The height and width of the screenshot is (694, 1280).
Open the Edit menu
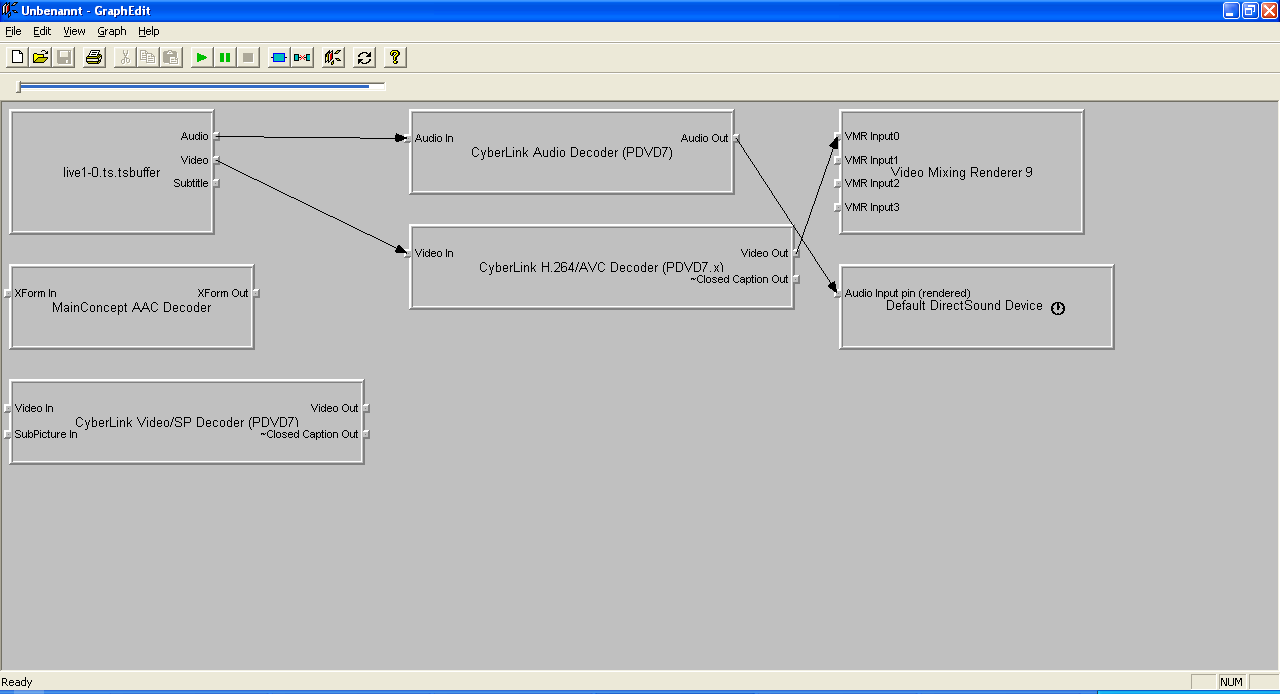(42, 31)
